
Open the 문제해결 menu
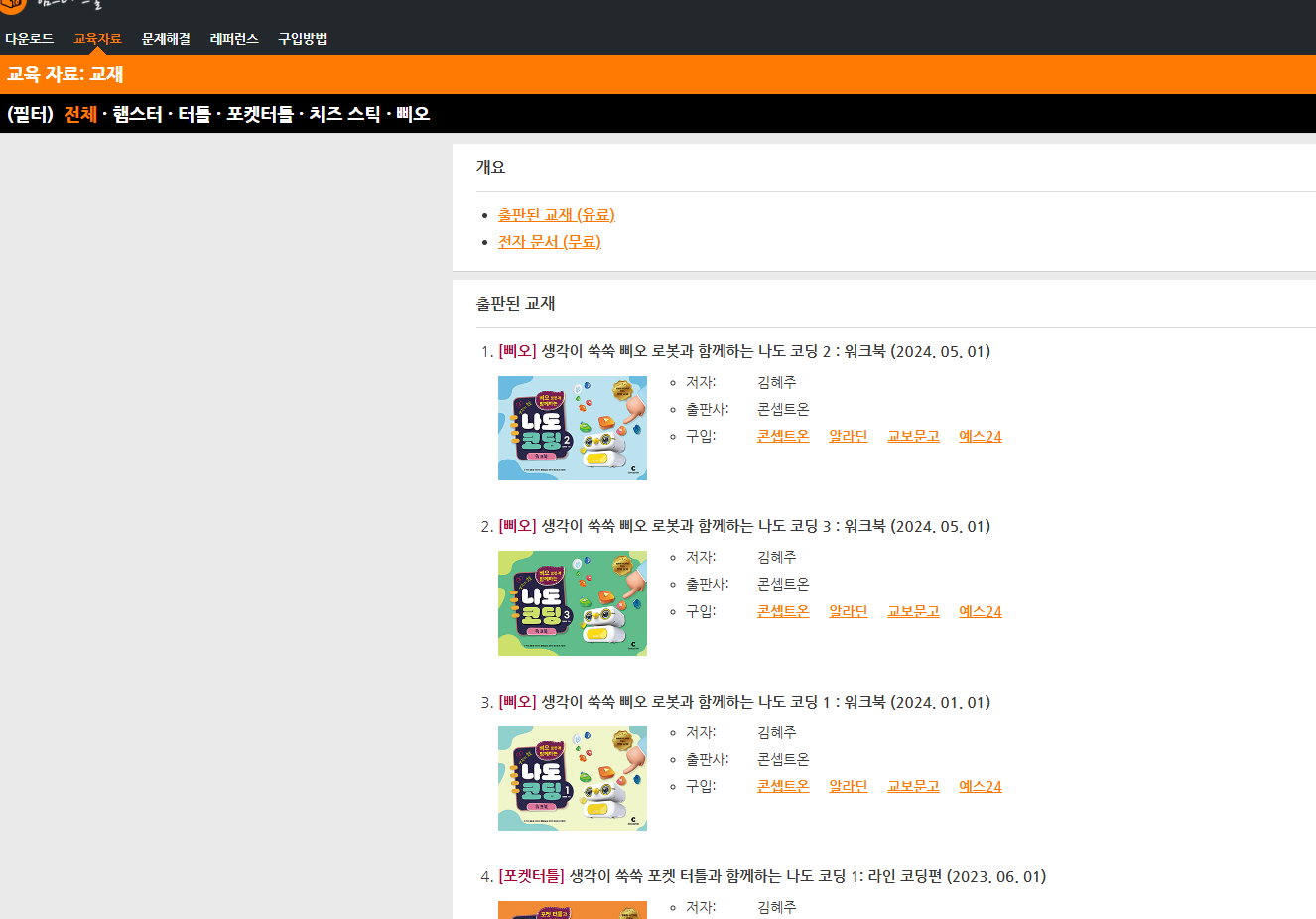pyautogui.click(x=166, y=39)
